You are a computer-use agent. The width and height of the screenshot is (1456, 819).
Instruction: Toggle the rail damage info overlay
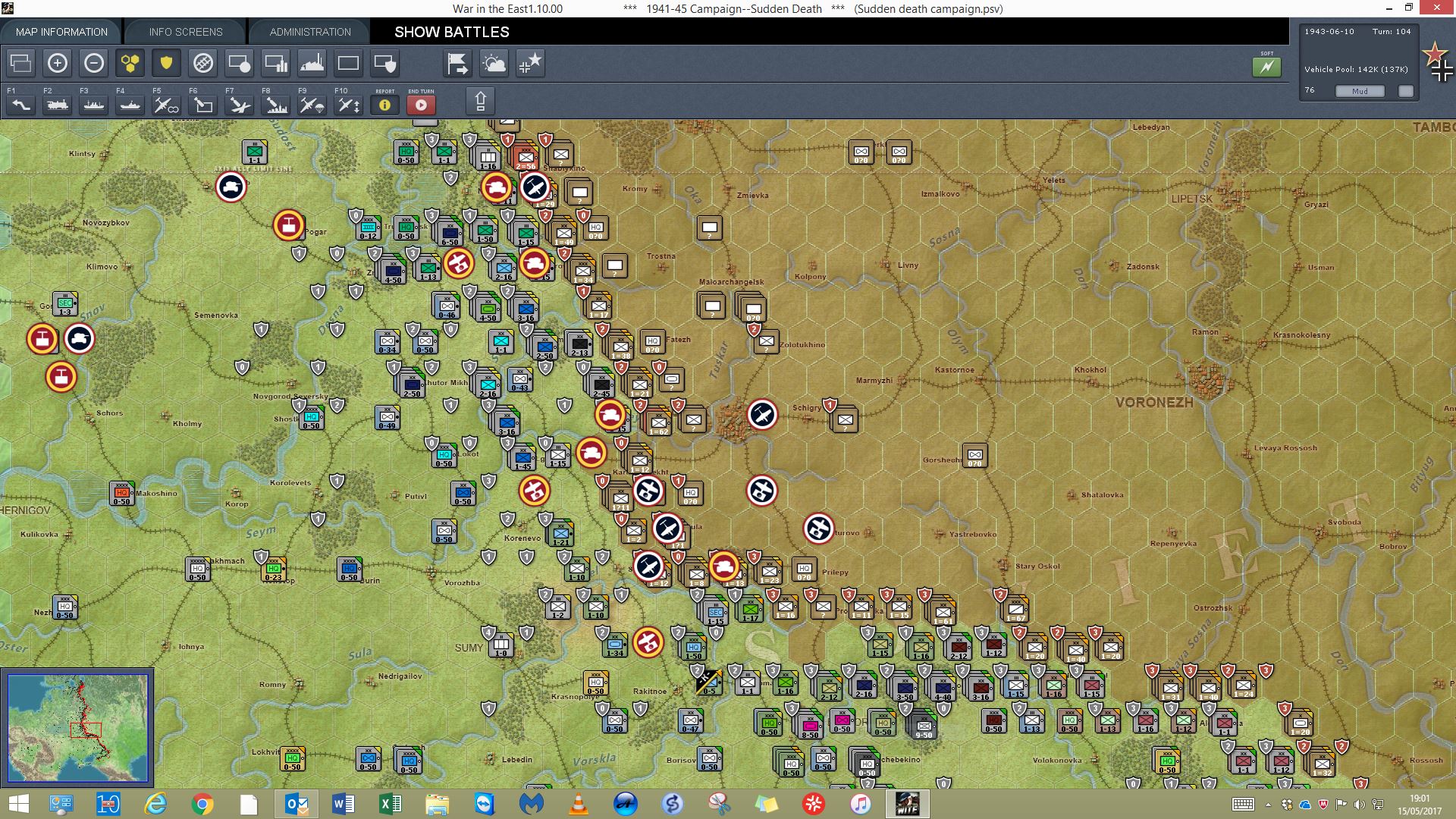203,63
